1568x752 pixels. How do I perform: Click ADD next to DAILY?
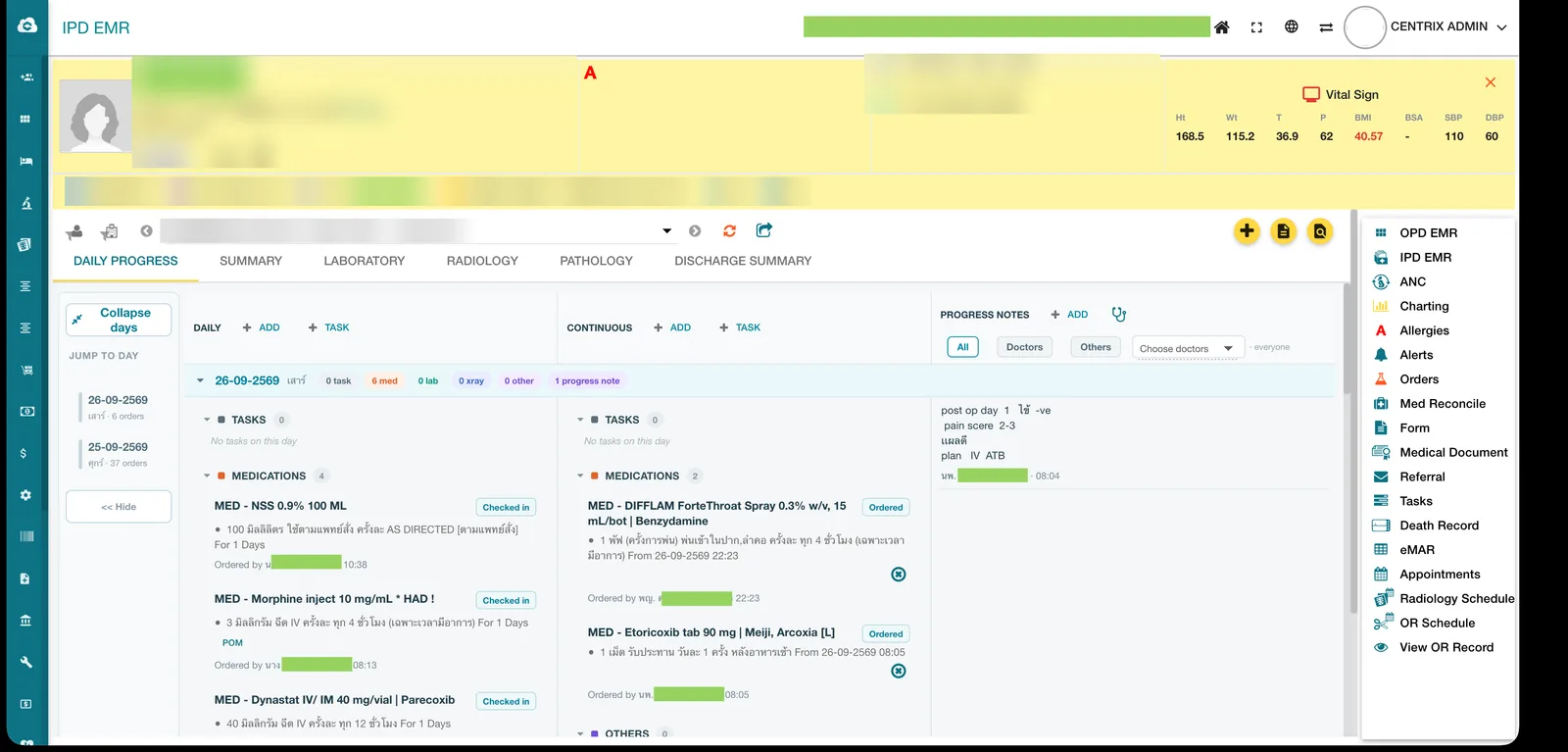pos(262,327)
